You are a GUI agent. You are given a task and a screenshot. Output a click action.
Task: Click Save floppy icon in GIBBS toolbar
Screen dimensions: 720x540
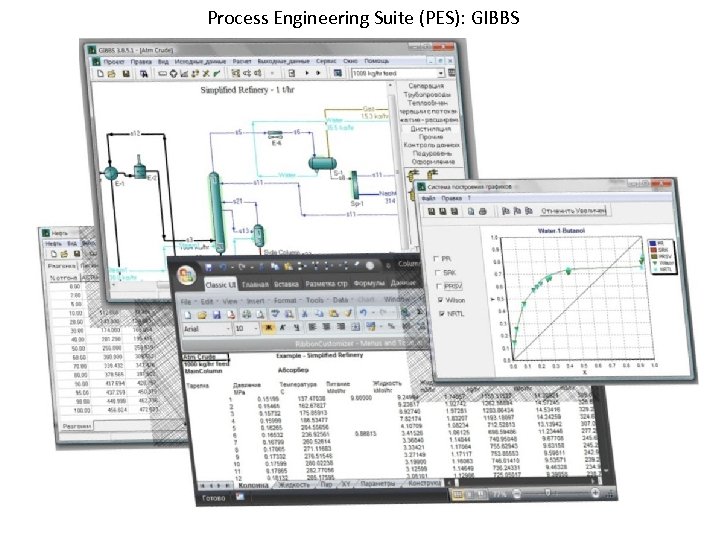(126, 73)
